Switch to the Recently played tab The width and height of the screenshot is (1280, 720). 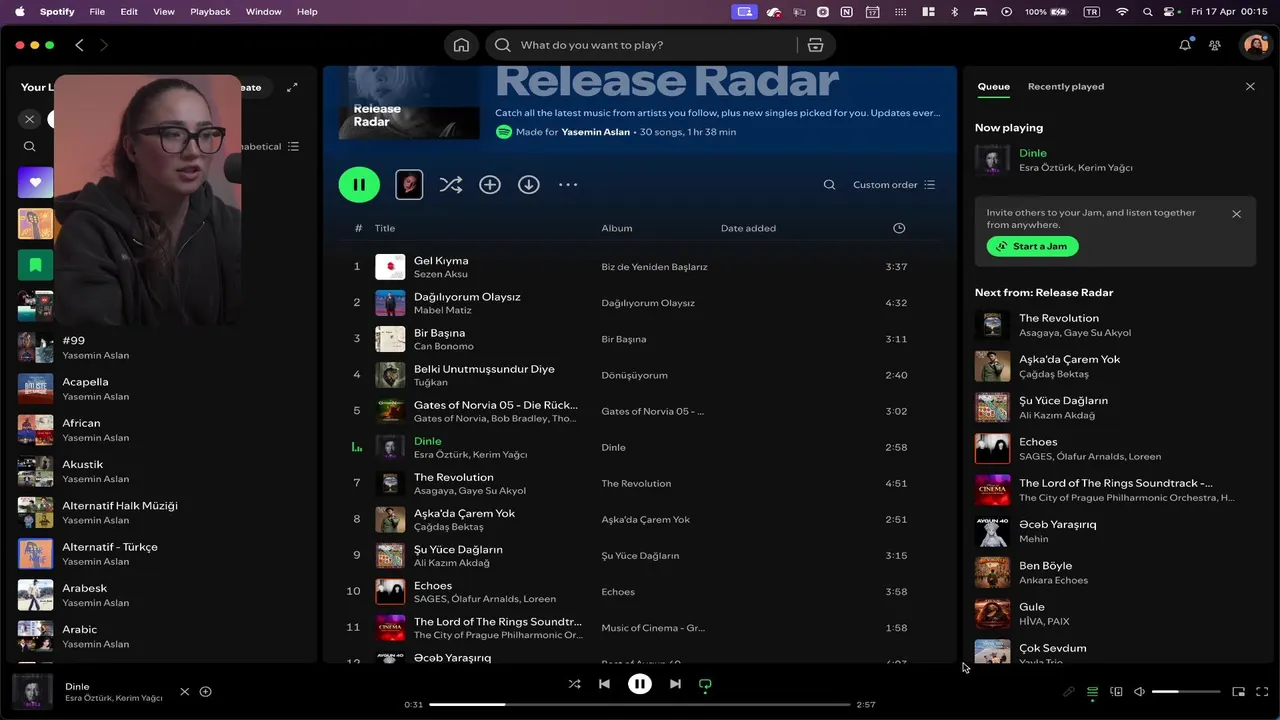(1066, 87)
